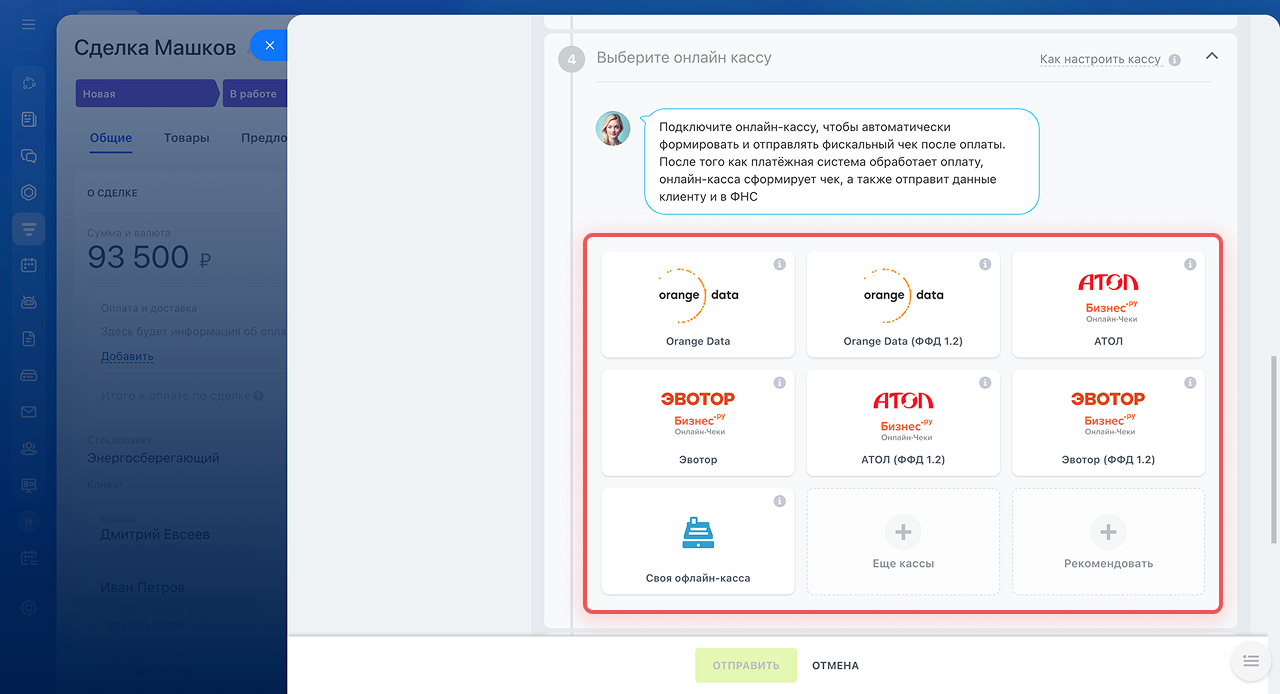Select the АТОЛ (ФФД 1.2) cash register

coord(903,423)
